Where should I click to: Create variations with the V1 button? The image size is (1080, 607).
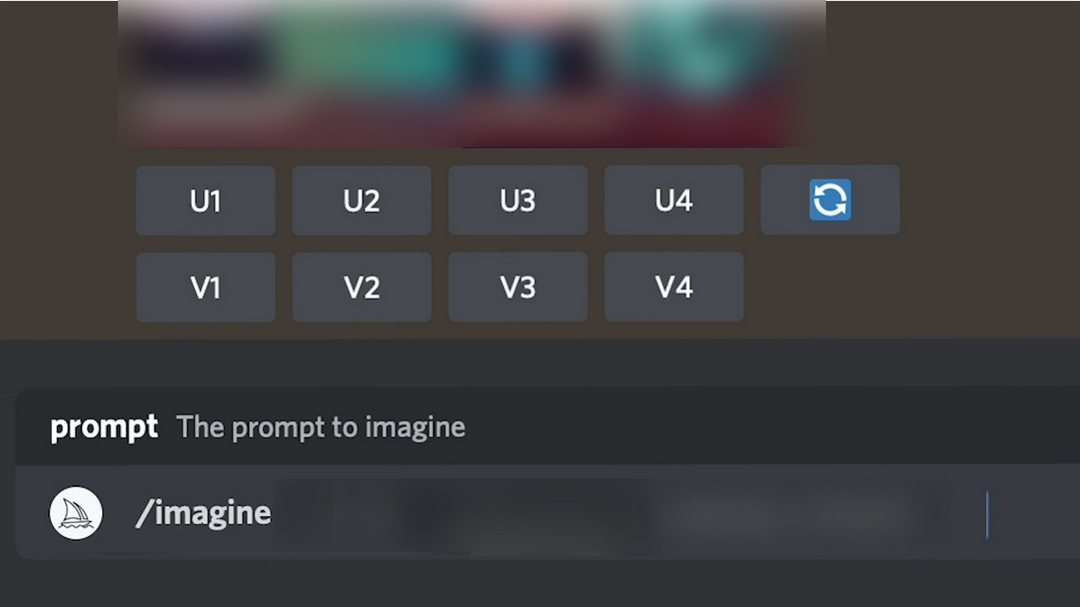click(x=205, y=288)
